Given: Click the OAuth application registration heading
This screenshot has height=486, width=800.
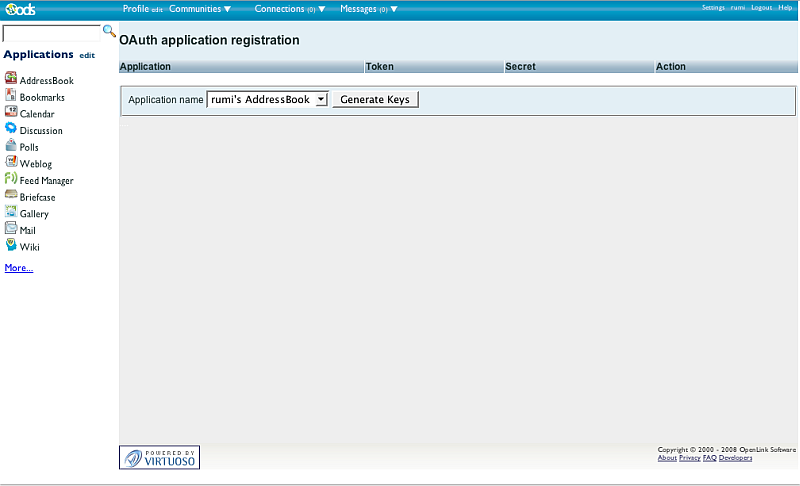Looking at the screenshot, I should click(x=209, y=40).
